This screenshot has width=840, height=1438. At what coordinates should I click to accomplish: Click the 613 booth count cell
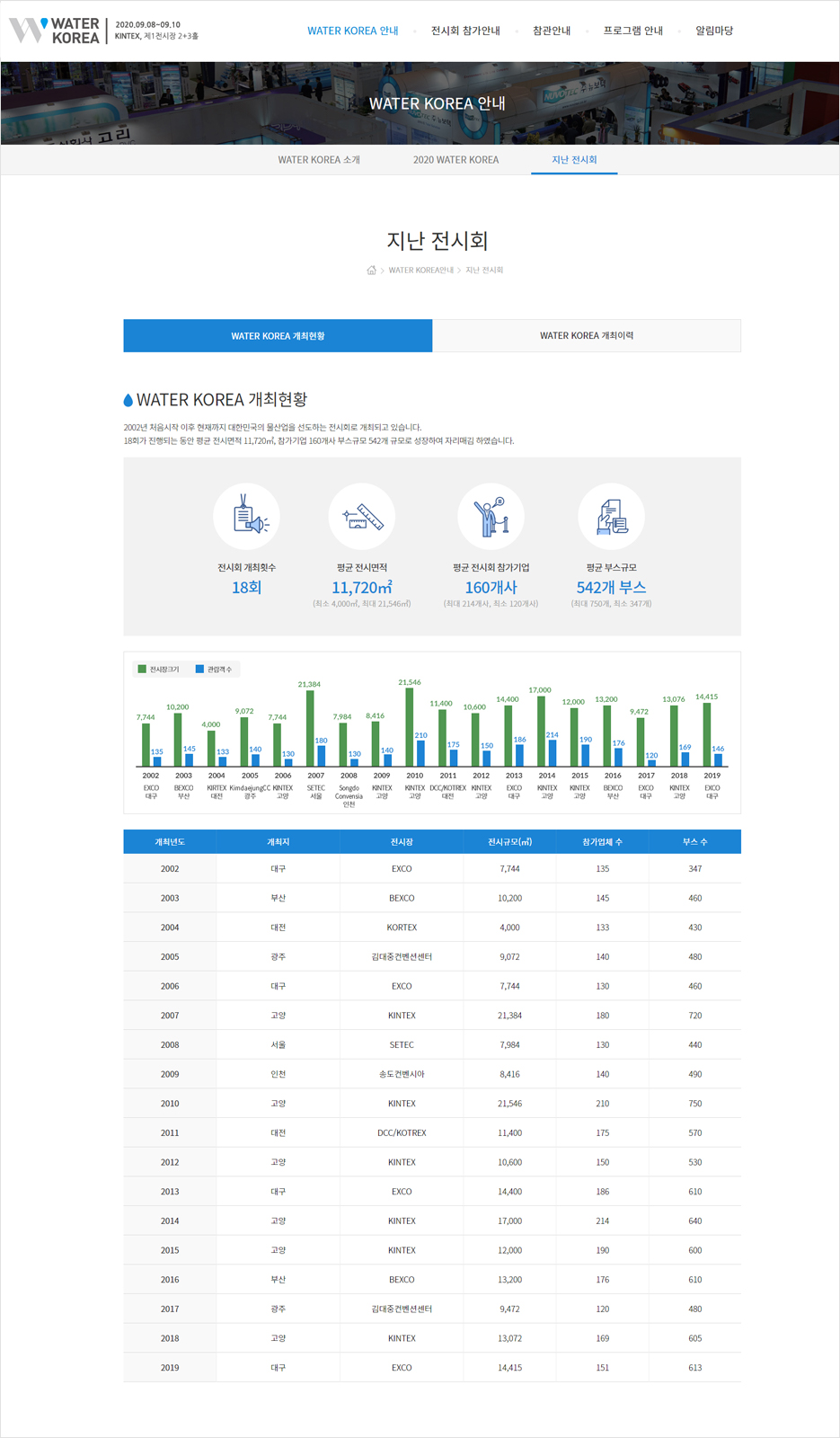coord(695,1368)
